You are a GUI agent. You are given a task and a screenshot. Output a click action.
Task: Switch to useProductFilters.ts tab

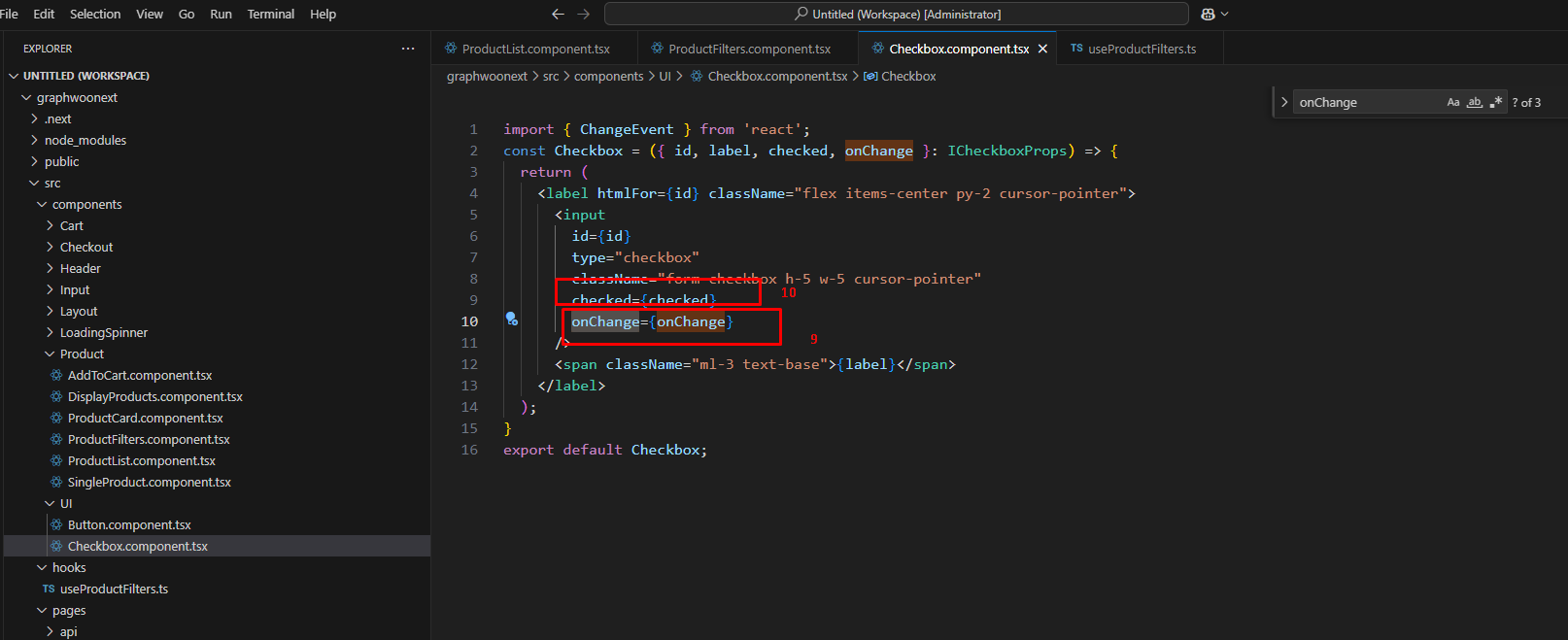pyautogui.click(x=1142, y=49)
